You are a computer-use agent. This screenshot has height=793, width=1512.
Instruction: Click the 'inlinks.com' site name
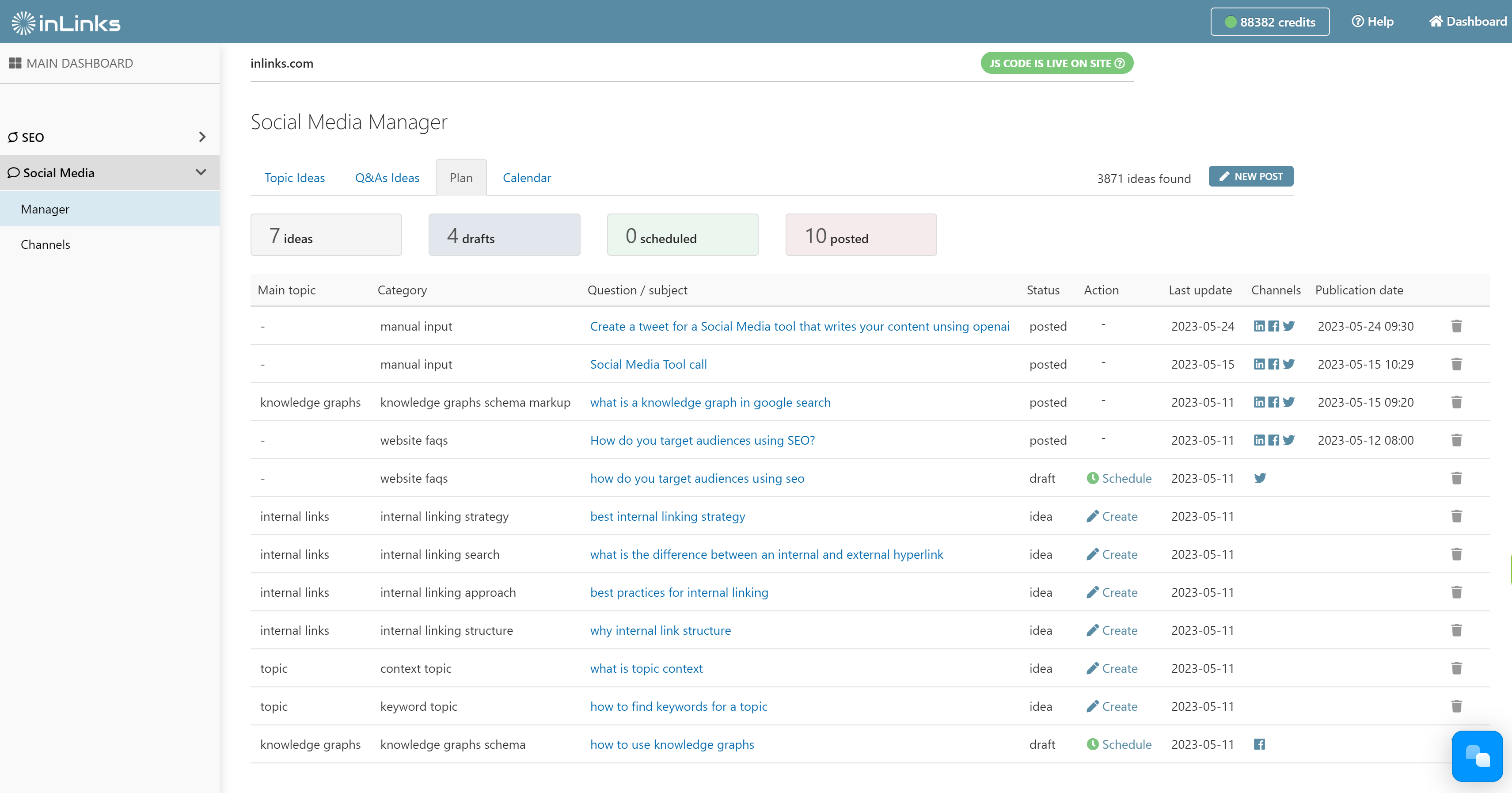pyautogui.click(x=282, y=64)
